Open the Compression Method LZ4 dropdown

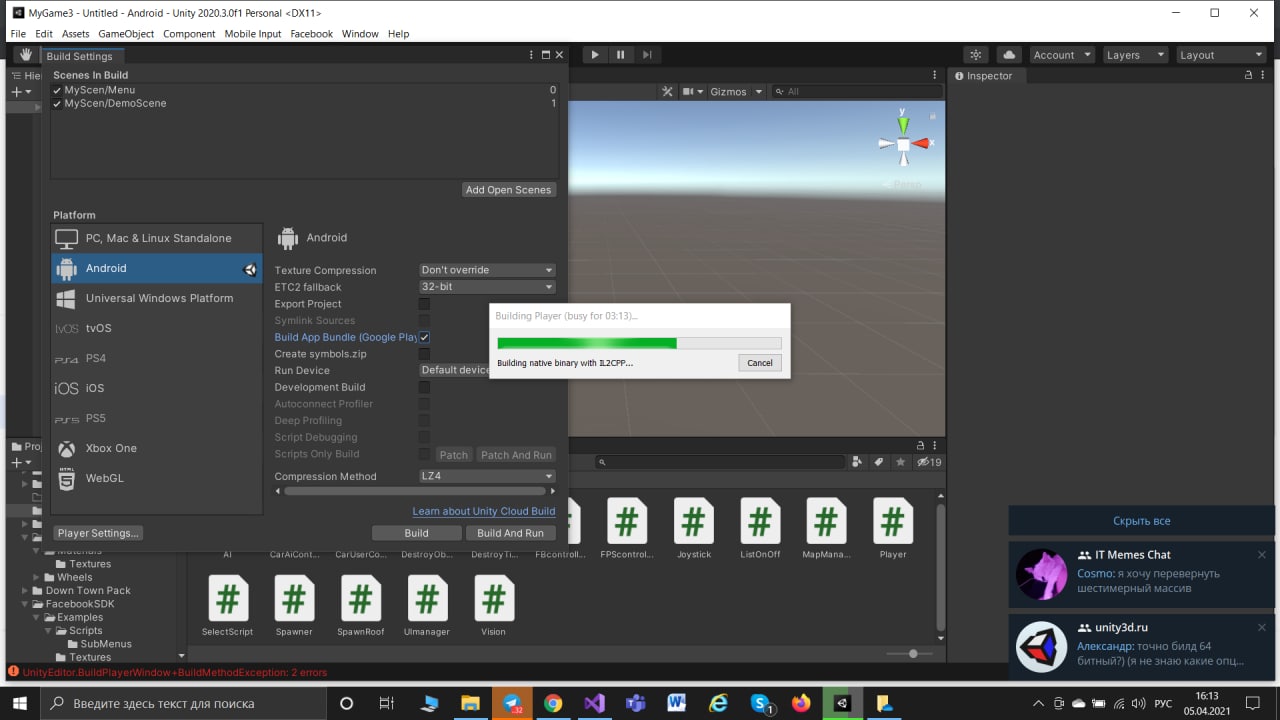(x=487, y=476)
